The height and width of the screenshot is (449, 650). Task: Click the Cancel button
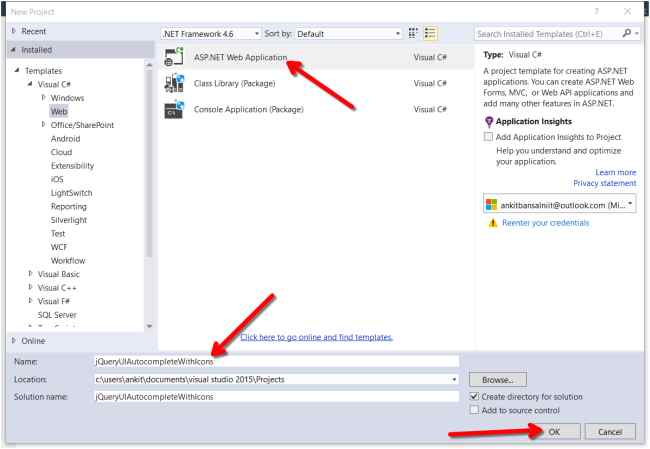(x=610, y=432)
